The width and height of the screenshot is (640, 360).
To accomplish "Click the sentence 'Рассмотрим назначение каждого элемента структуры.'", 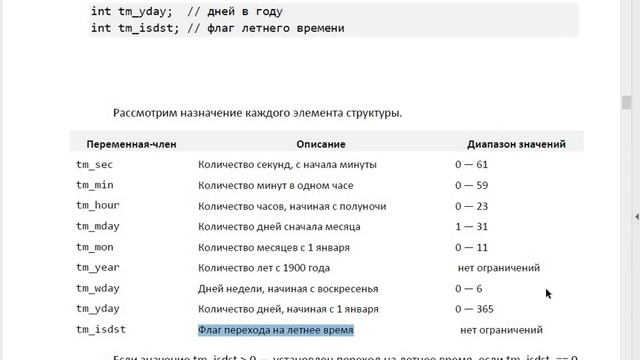I will (258, 113).
